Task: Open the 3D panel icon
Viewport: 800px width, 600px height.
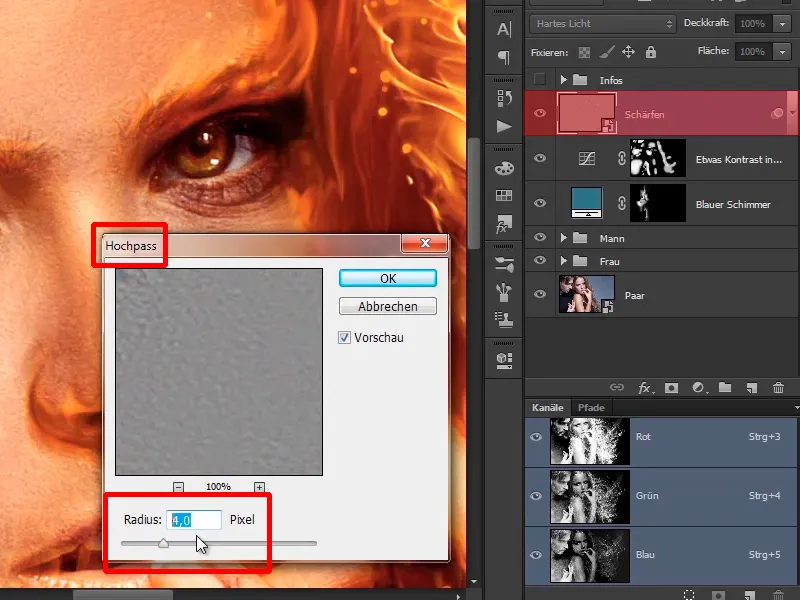Action: click(x=504, y=360)
